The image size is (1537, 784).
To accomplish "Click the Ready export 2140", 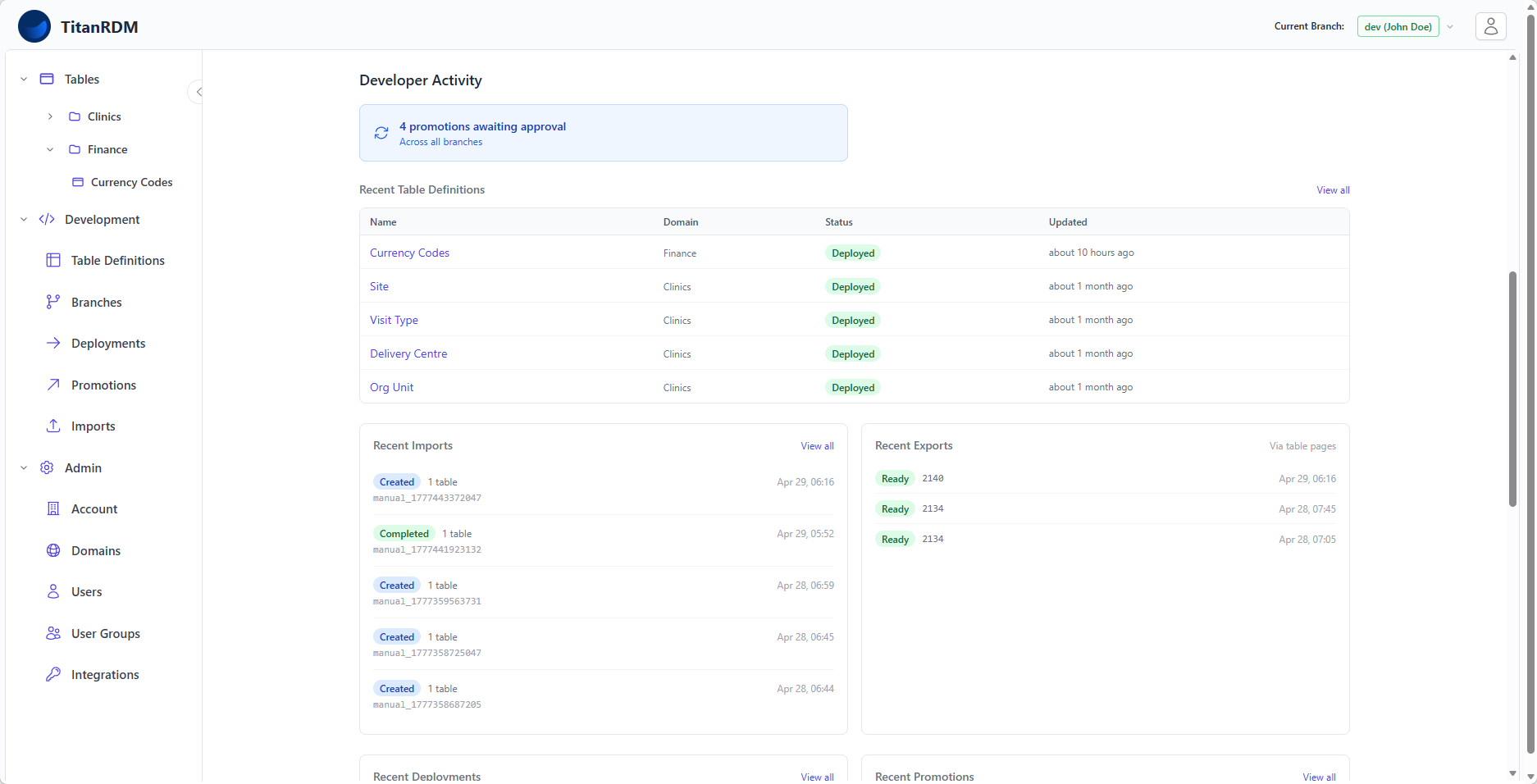I will pos(1105,478).
